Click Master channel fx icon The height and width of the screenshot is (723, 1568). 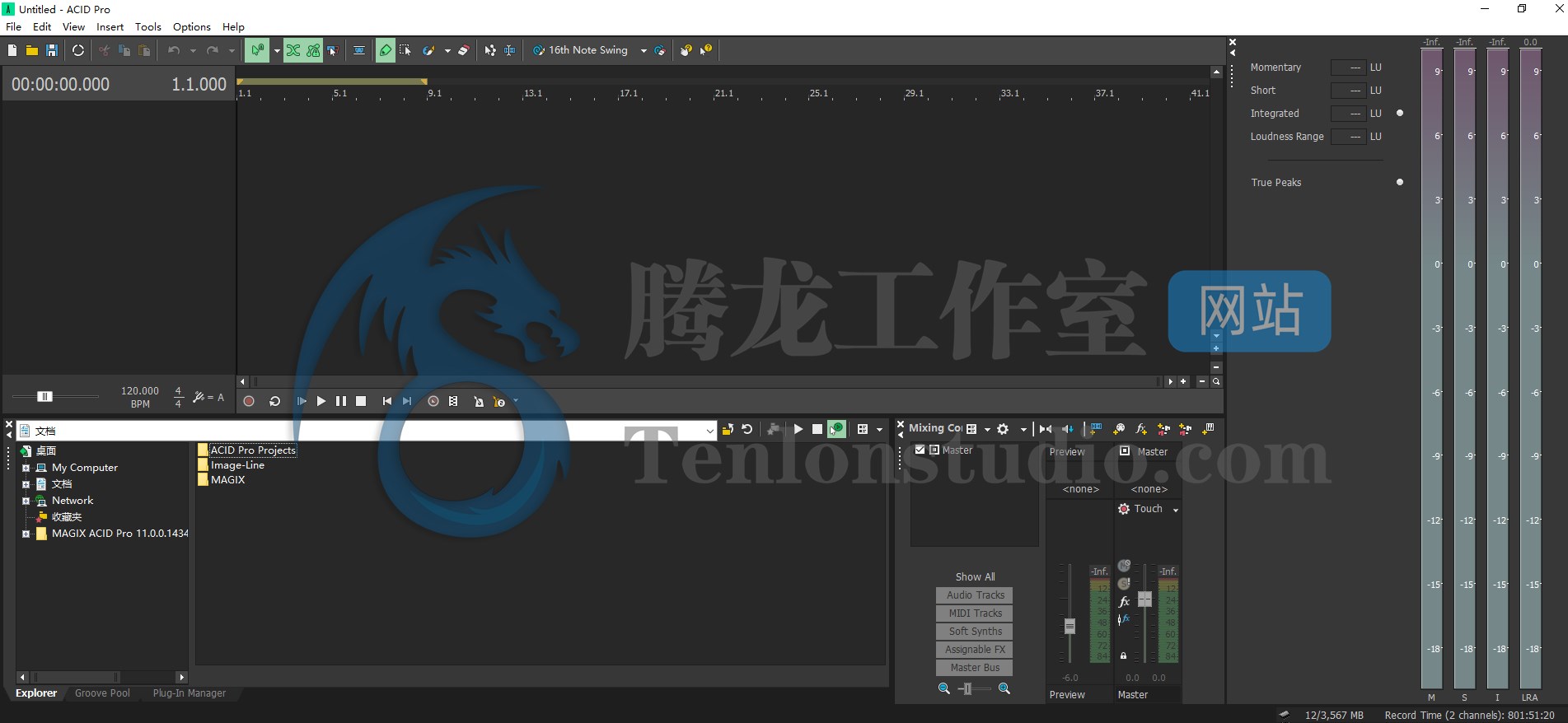(x=1124, y=602)
